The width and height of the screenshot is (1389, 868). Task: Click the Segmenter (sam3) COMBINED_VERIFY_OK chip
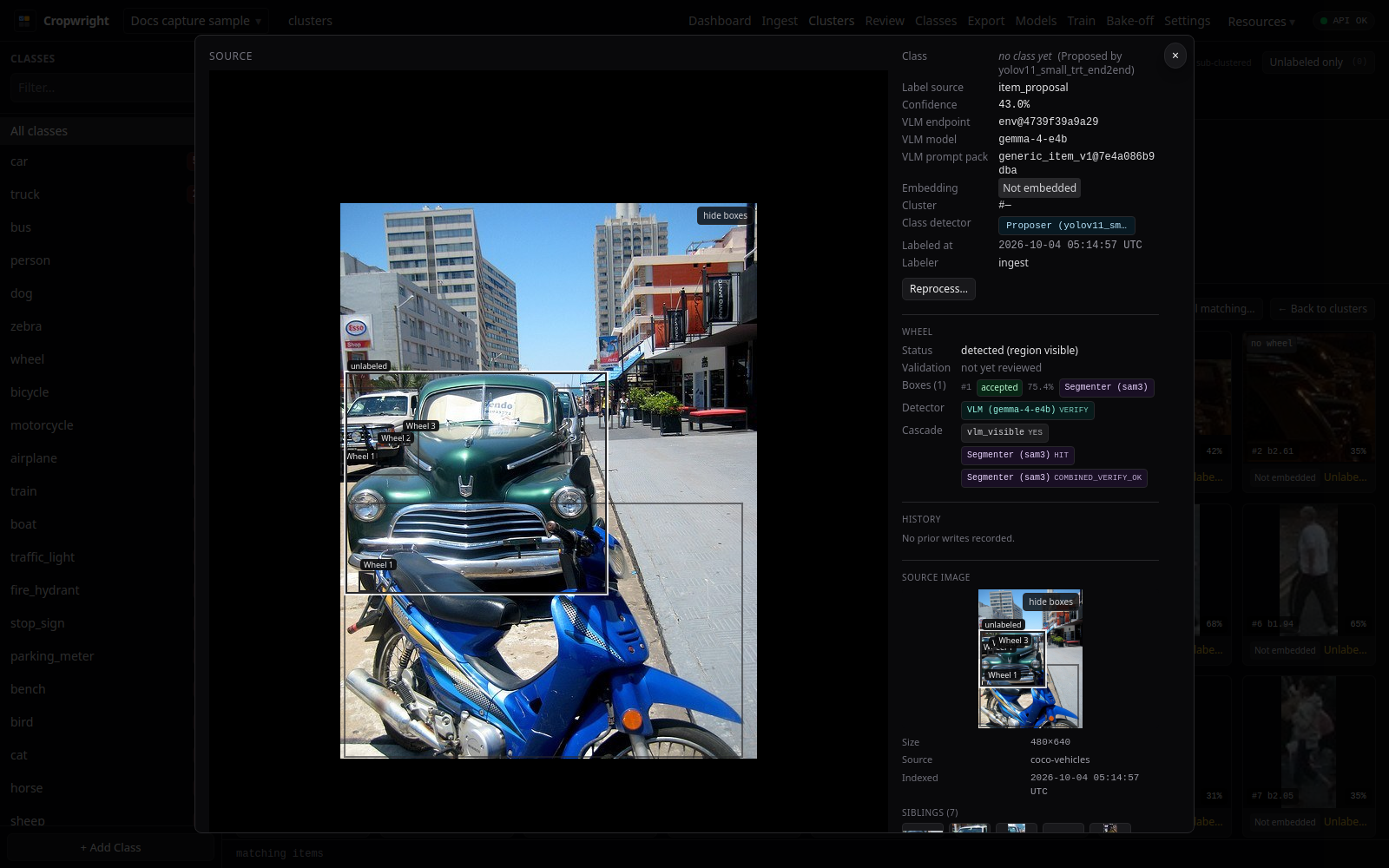(x=1054, y=477)
